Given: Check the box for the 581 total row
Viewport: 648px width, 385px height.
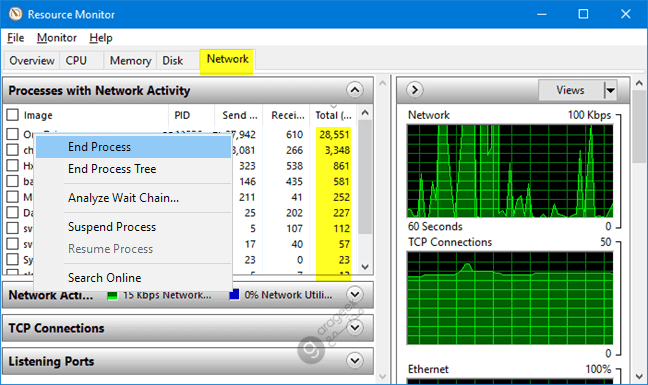Looking at the screenshot, I should point(13,181).
